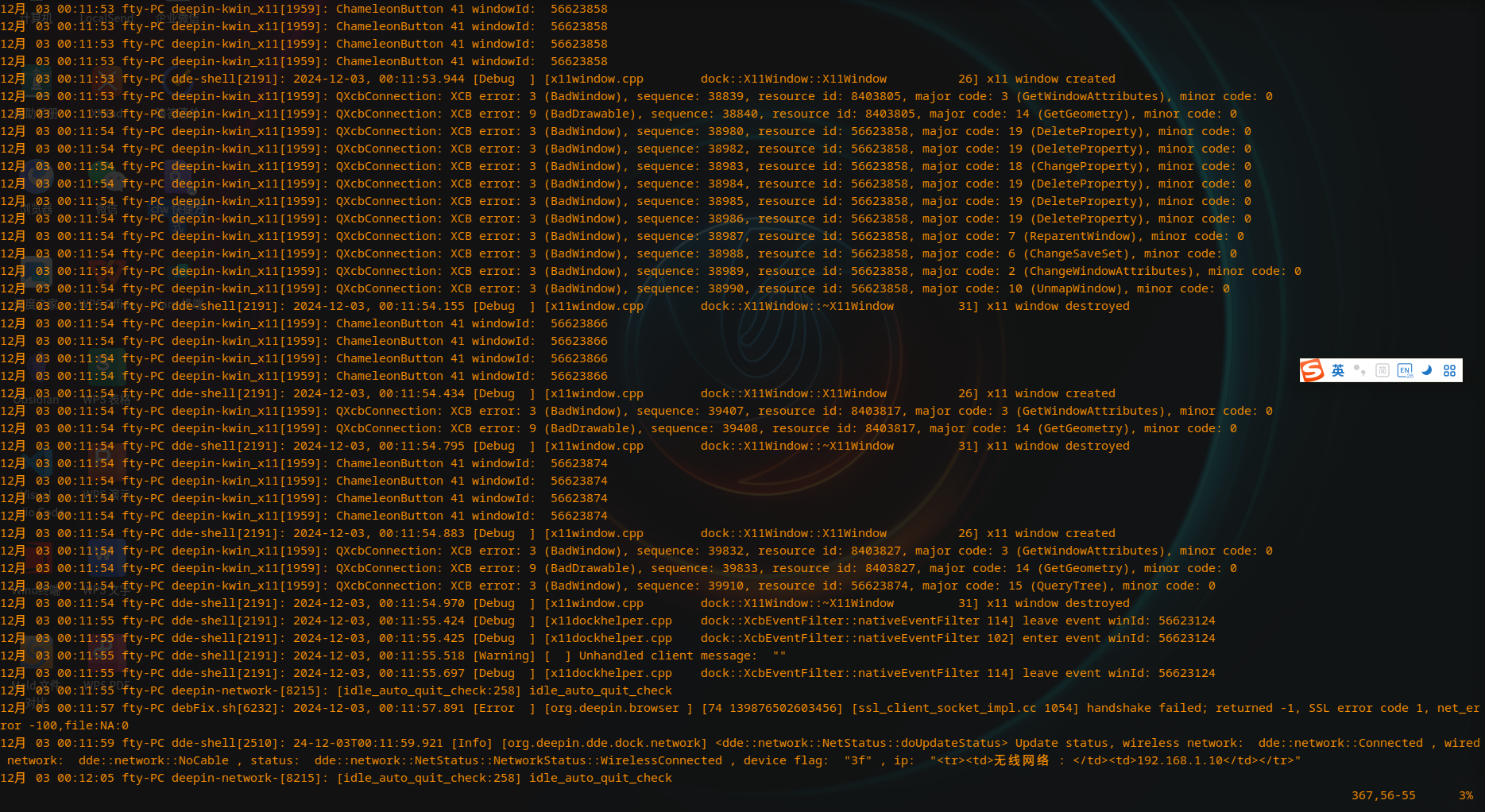Click 'enter event winId: 56623124' text
Image resolution: width=1485 pixels, height=812 pixels.
coord(1119,638)
